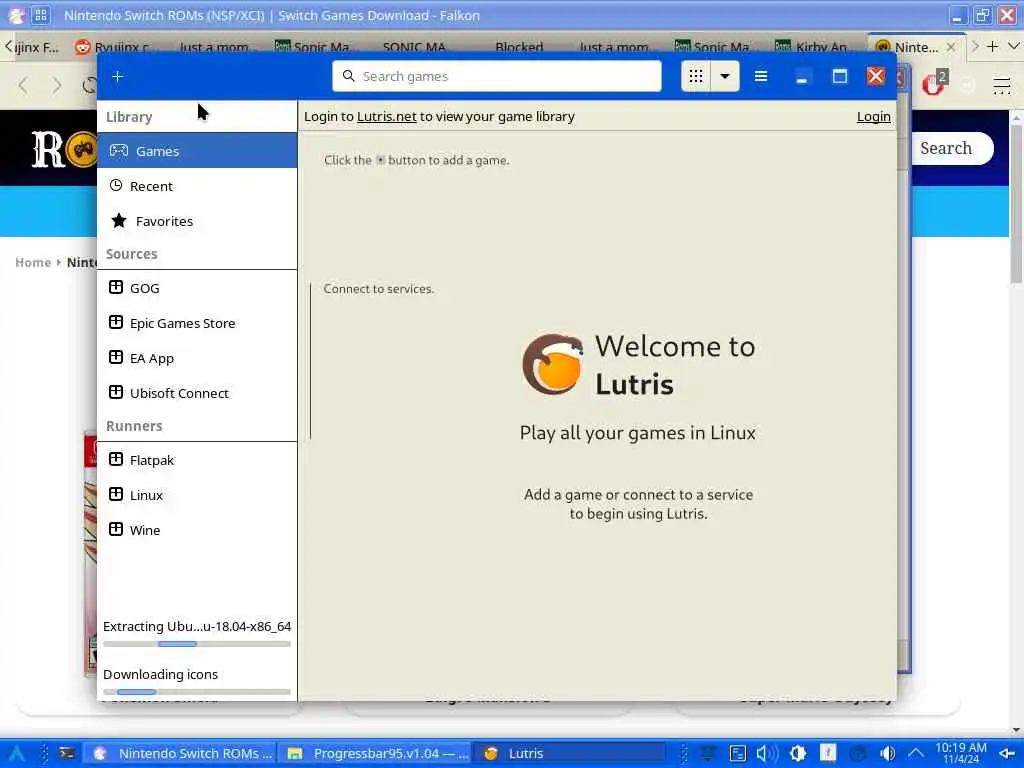Click the EA App source icon
Screen dimensions: 1024x768
(116, 357)
